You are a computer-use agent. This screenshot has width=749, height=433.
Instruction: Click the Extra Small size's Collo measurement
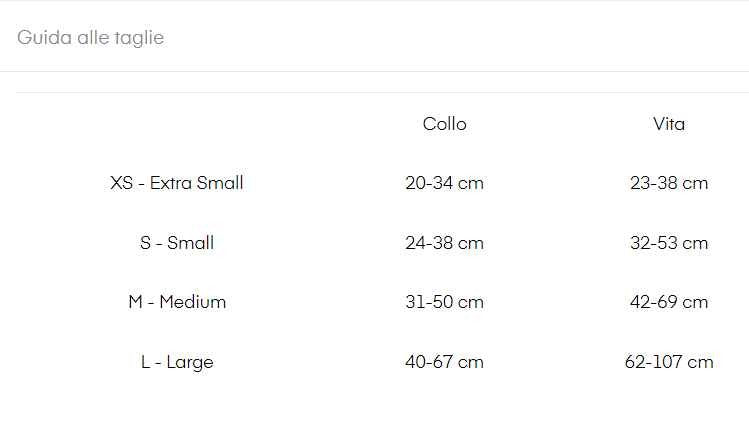tap(444, 183)
